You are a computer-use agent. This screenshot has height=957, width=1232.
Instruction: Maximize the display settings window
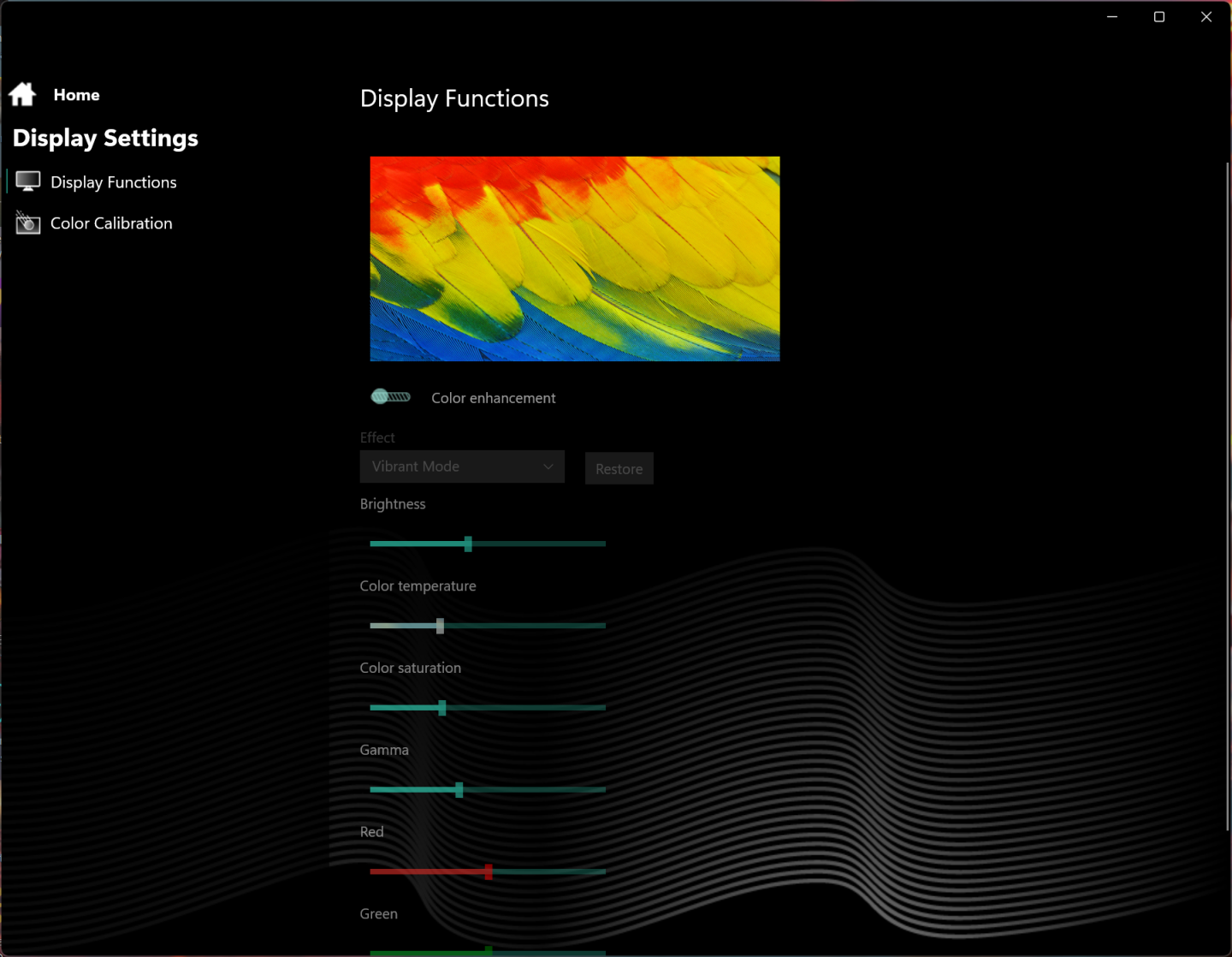(x=1159, y=16)
